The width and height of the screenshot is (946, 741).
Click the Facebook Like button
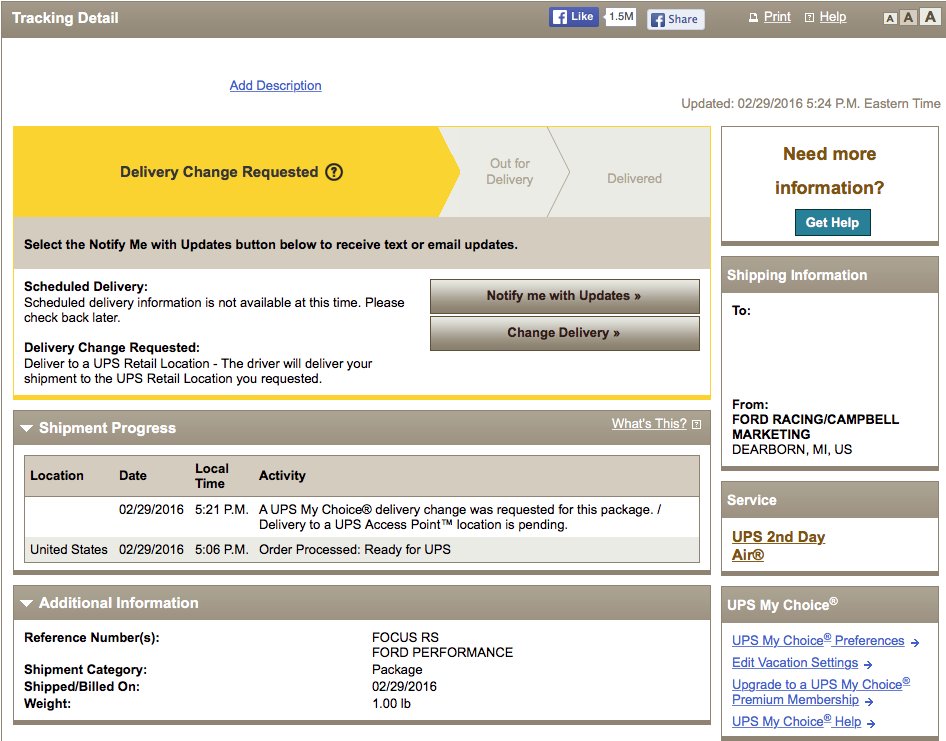(x=573, y=17)
